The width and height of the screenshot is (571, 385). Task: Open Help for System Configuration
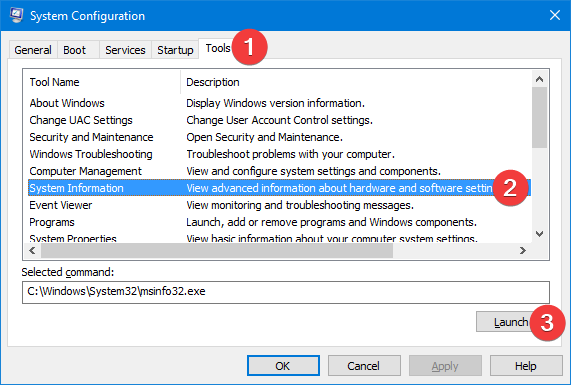[x=526, y=366]
